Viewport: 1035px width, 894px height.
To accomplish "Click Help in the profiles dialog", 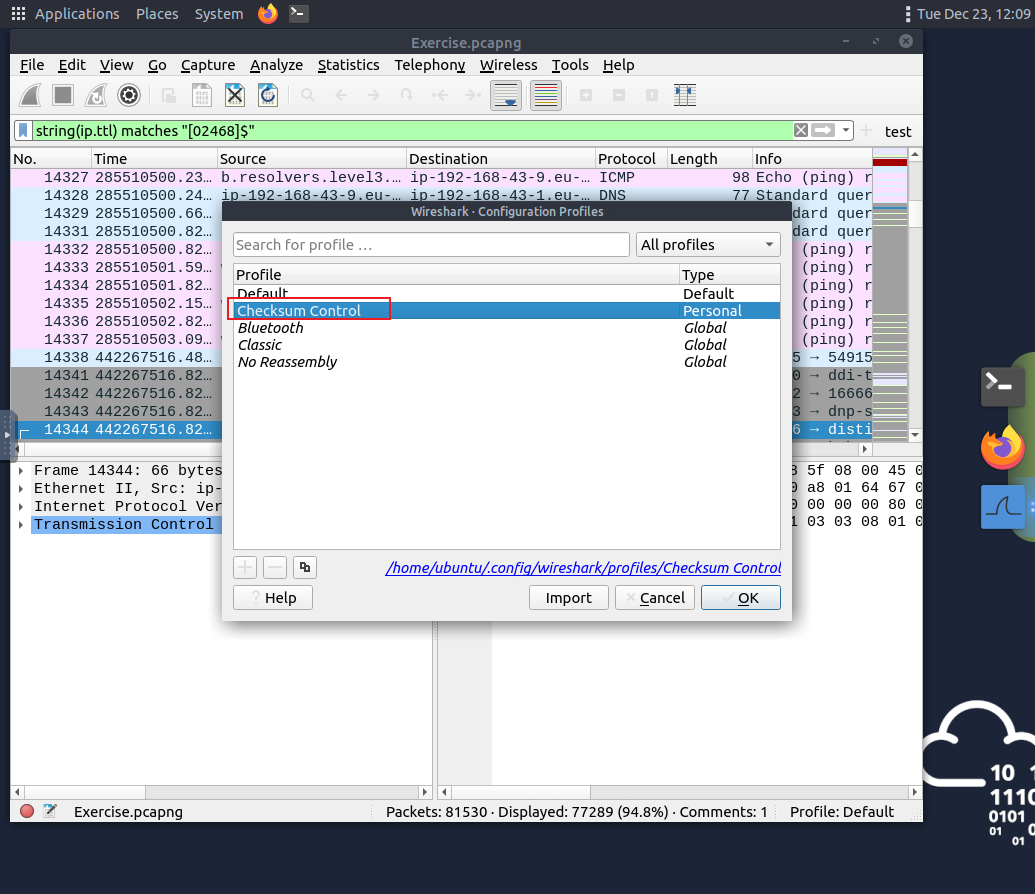I will click(273, 598).
